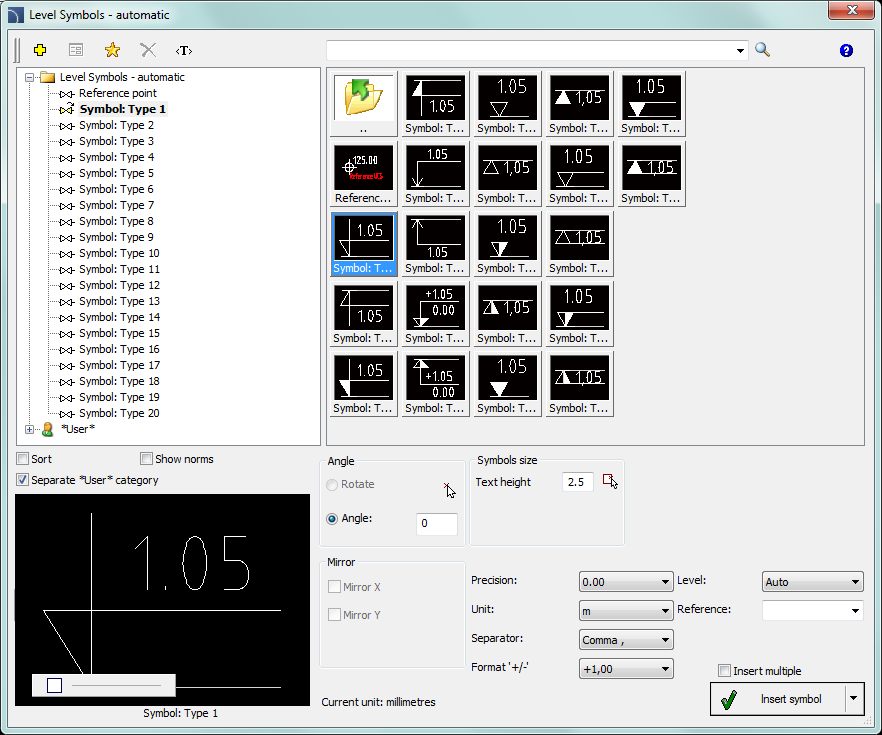Click the Text height input field
Image resolution: width=882 pixels, height=735 pixels.
577,482
